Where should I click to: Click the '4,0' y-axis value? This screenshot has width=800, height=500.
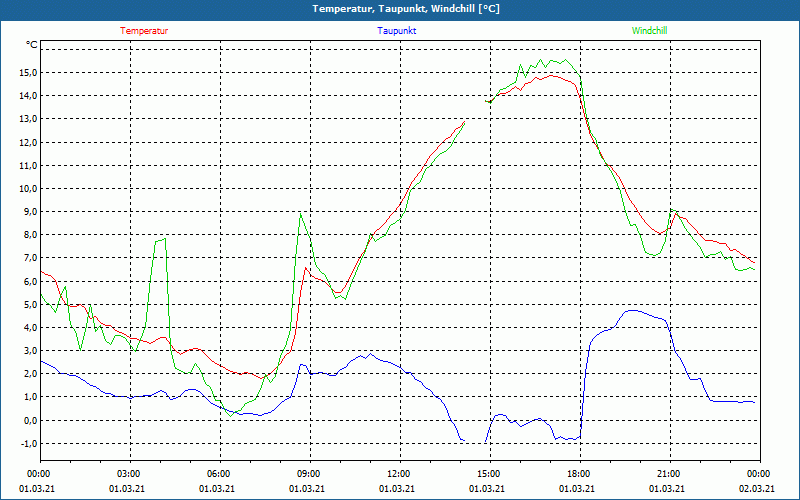click(30, 328)
